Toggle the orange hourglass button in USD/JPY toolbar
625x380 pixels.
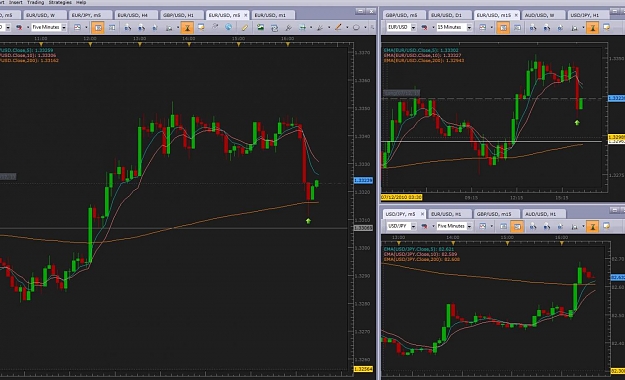592,226
